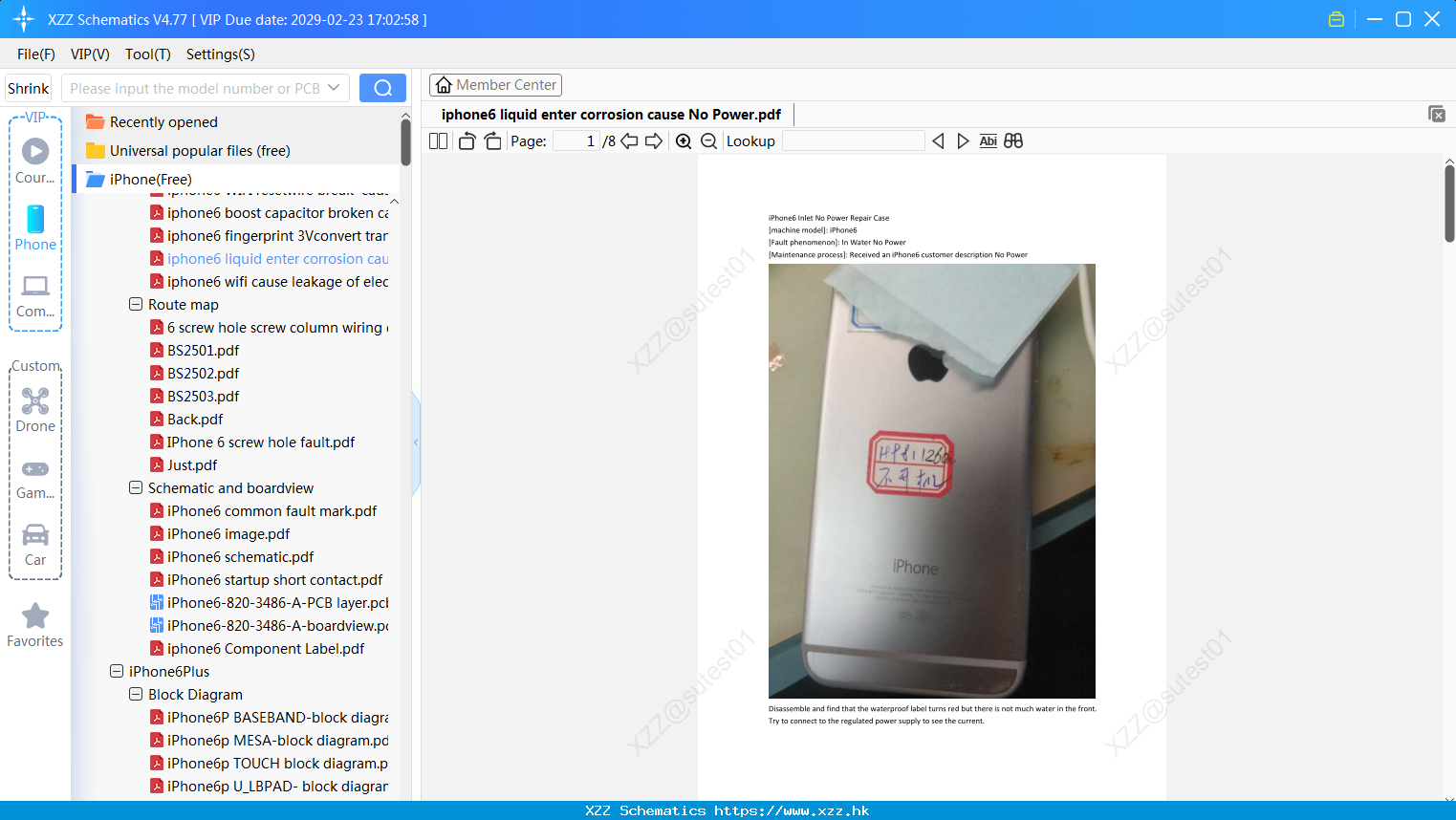Zoom in on the PDF document
The width and height of the screenshot is (1456, 820).
684,141
